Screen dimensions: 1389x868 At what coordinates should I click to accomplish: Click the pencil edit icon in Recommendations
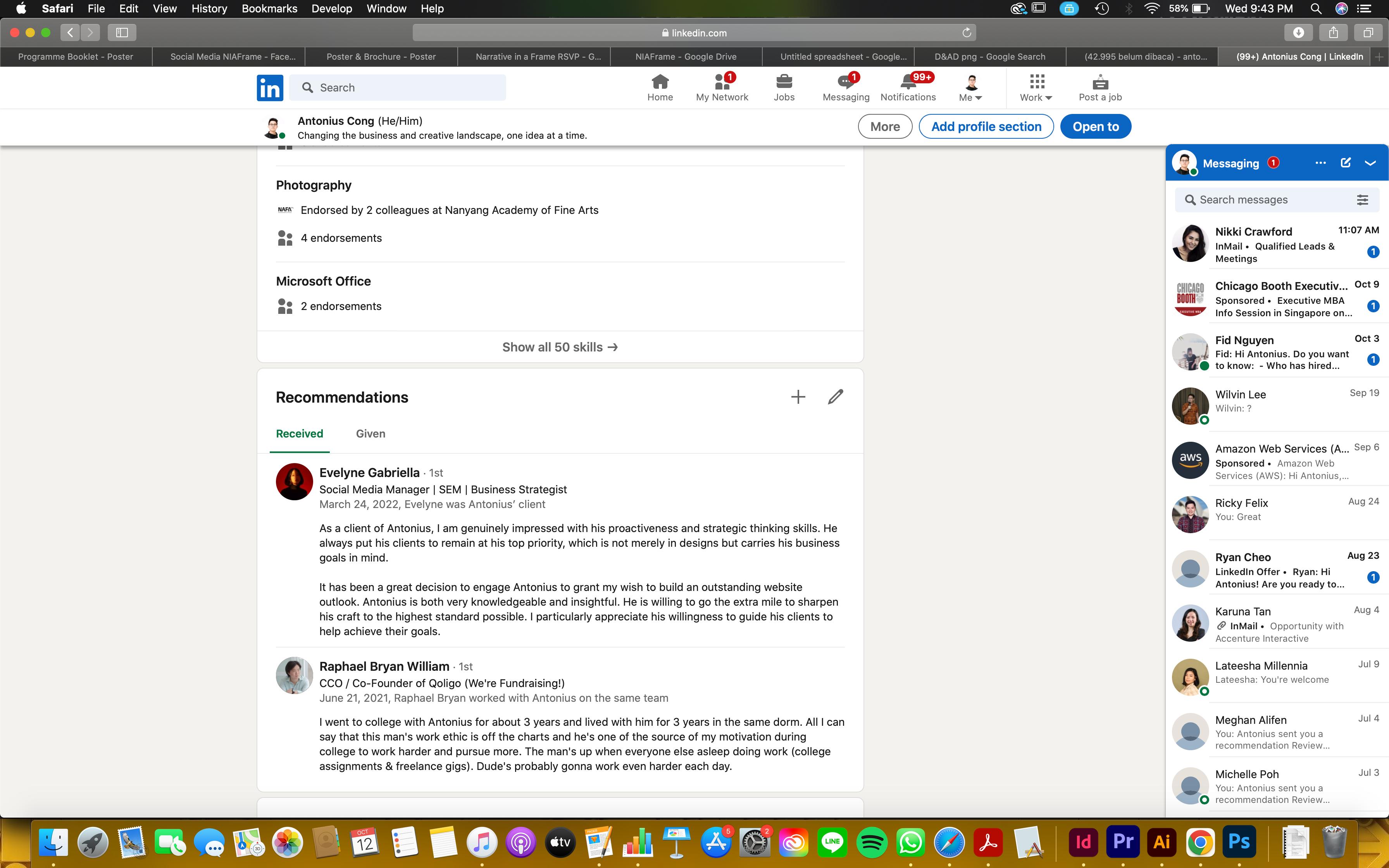pyautogui.click(x=835, y=397)
